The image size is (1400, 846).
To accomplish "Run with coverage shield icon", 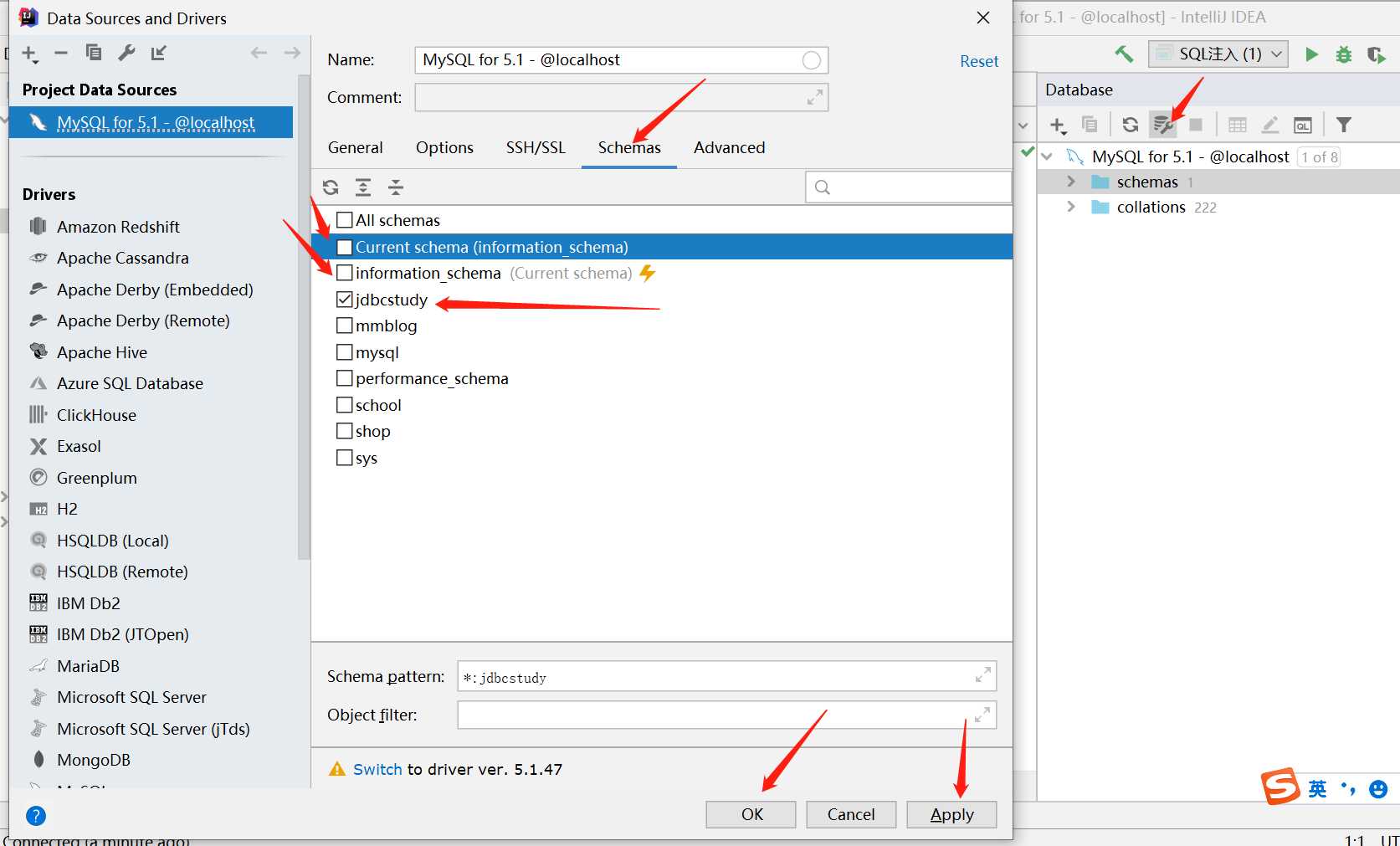I will click(x=1376, y=54).
